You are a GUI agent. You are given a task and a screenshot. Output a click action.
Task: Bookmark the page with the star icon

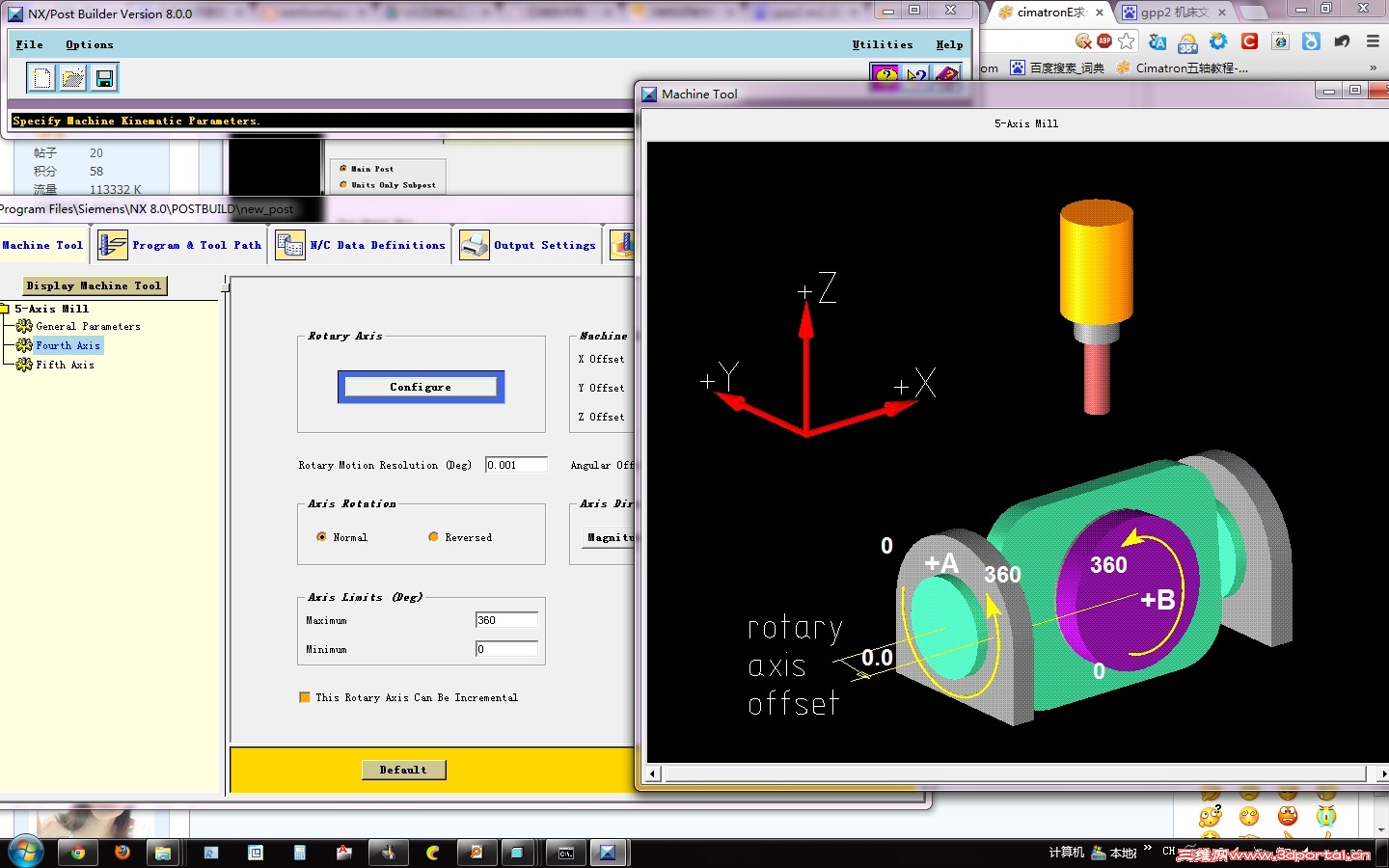tap(1127, 41)
